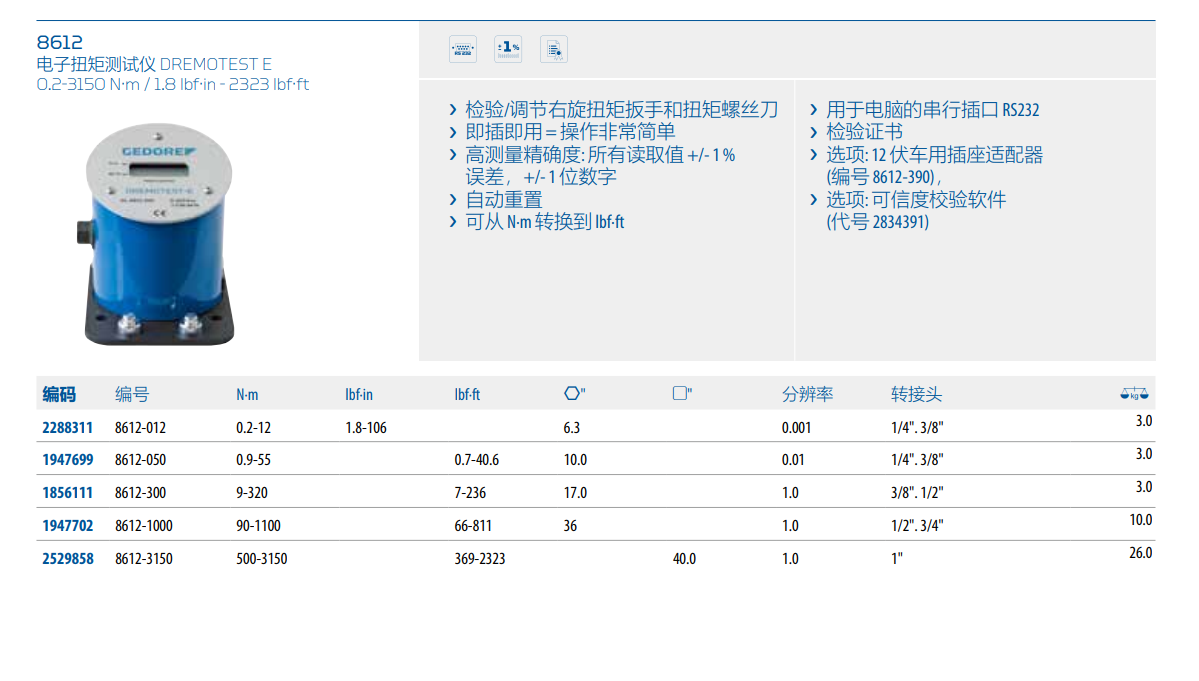The width and height of the screenshot is (1199, 681).
Task: Open product code 1947699
Action: tap(67, 460)
